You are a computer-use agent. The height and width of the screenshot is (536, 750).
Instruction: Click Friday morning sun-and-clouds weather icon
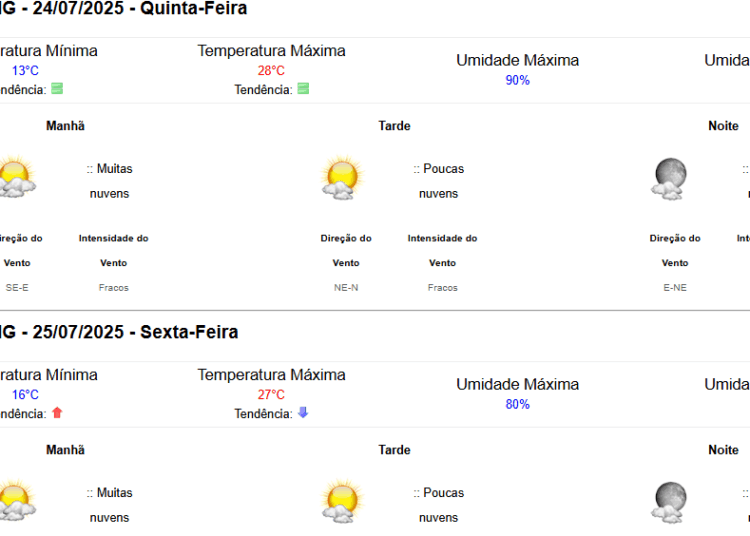pyautogui.click(x=16, y=500)
